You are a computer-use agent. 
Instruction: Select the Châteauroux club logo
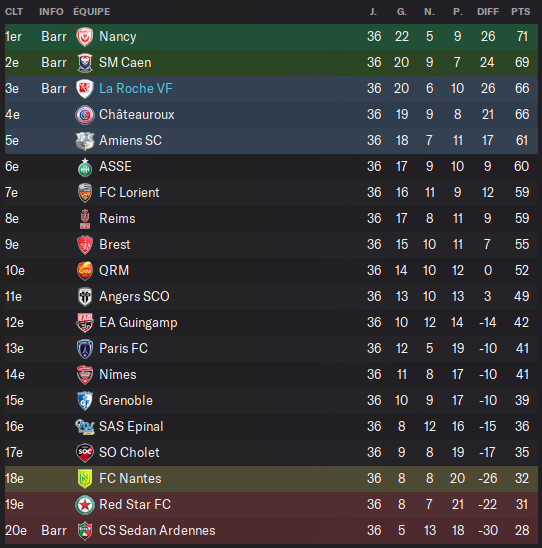pos(85,115)
